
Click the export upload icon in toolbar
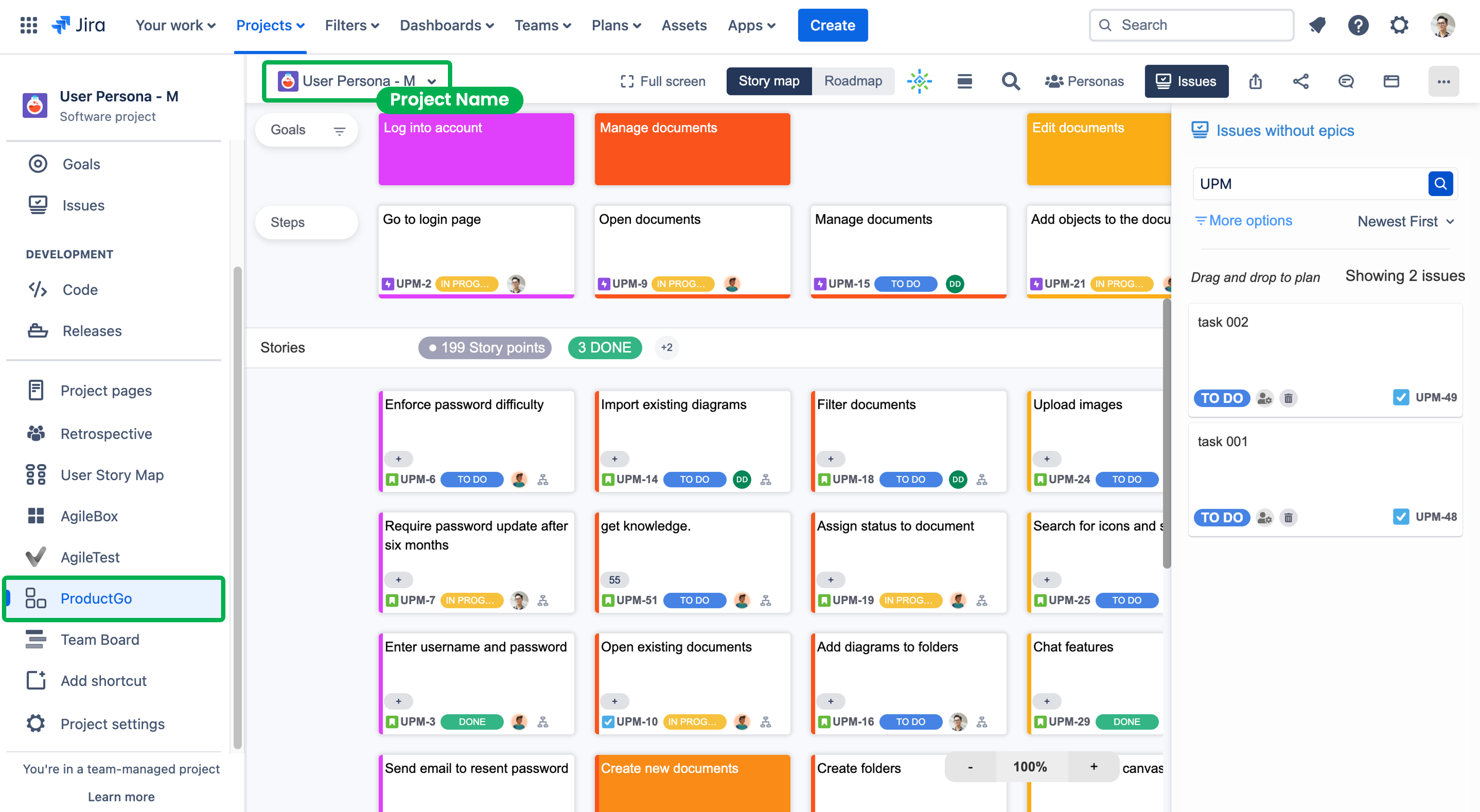(x=1256, y=81)
